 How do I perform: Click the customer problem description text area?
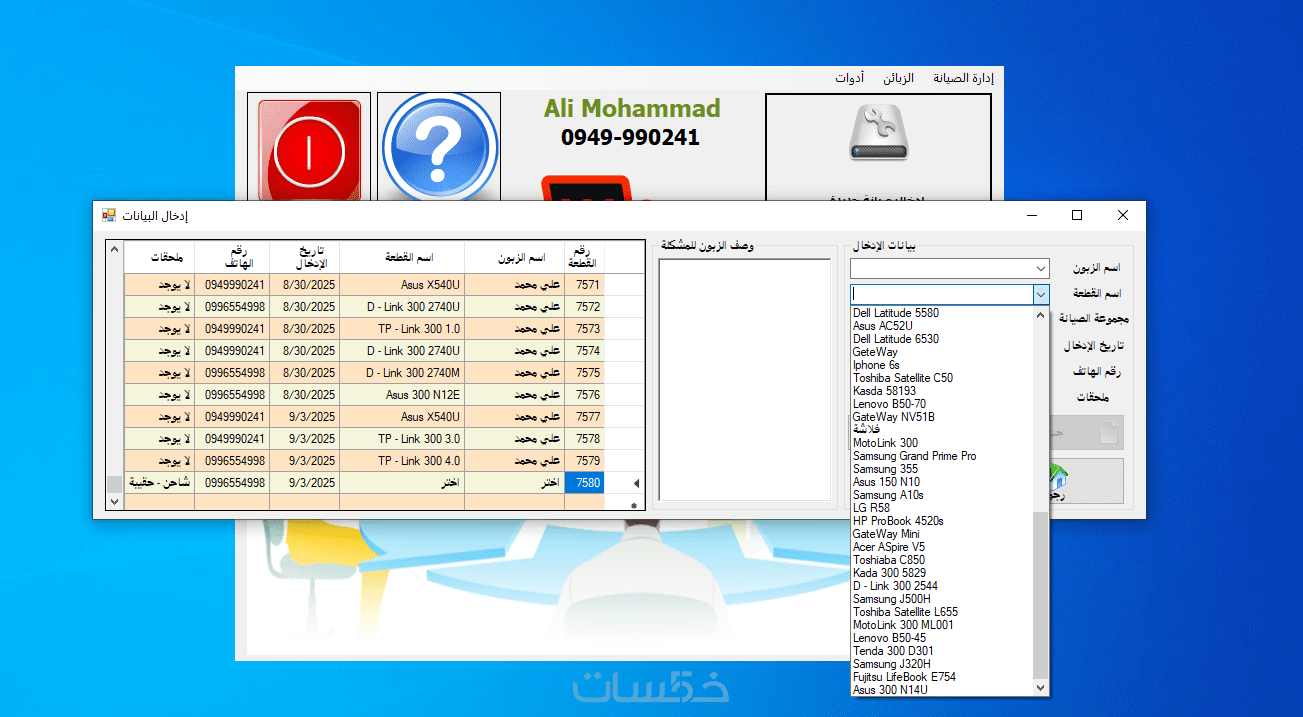(745, 379)
